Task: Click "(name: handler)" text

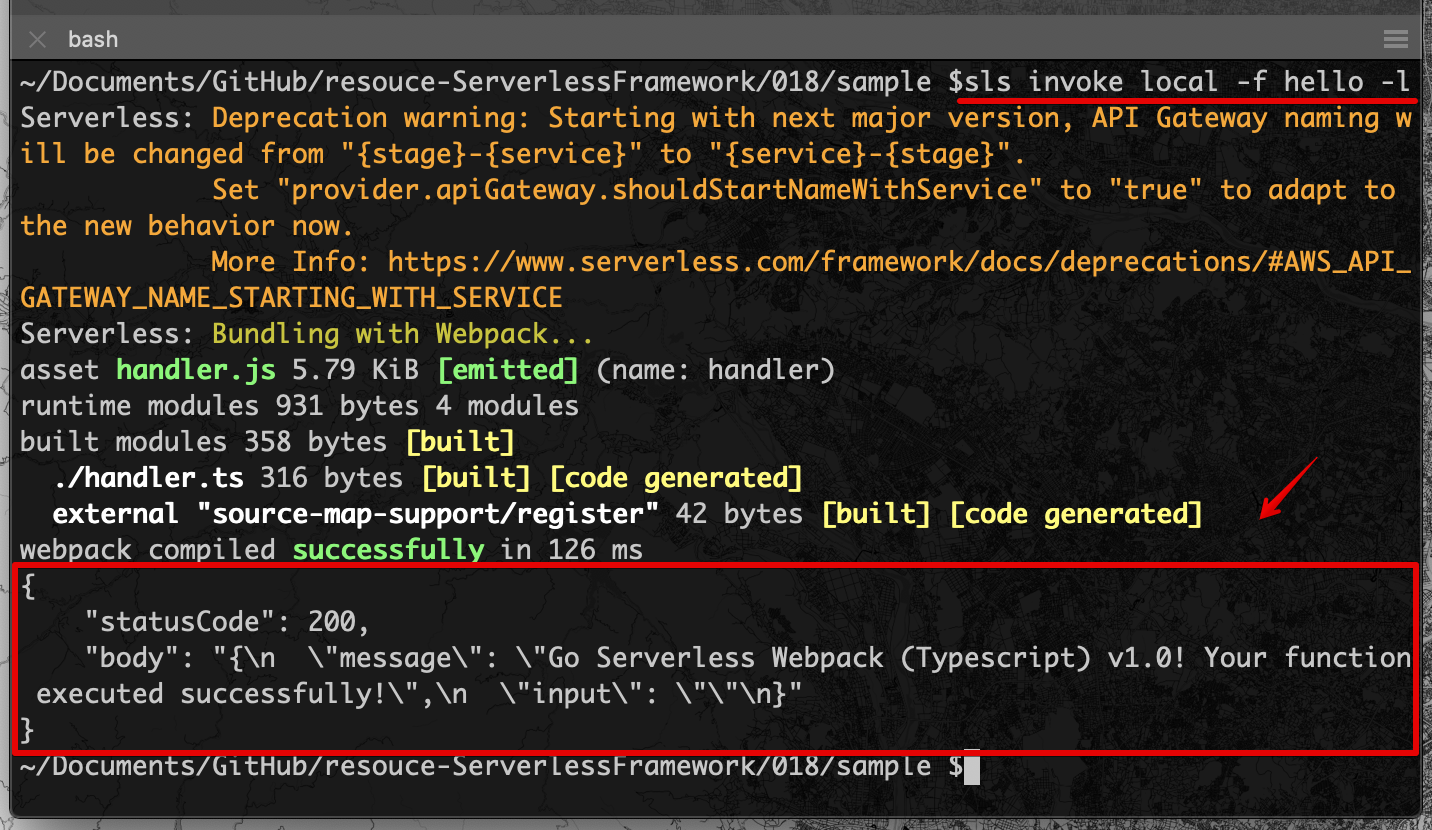Action: click(715, 370)
